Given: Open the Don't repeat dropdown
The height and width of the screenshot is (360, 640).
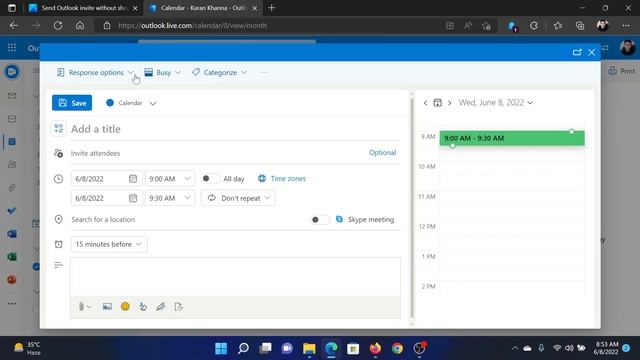Looking at the screenshot, I should (238, 198).
